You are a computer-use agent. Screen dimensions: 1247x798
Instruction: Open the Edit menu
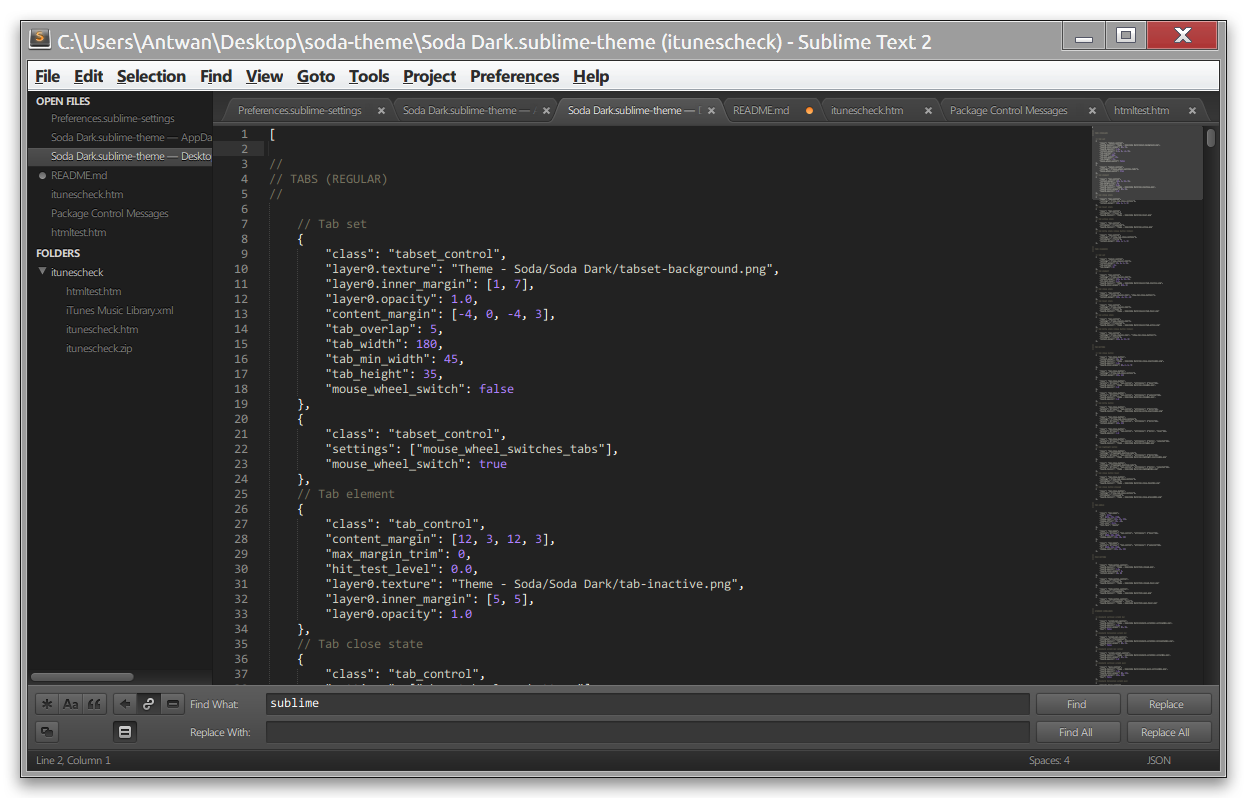click(x=88, y=76)
